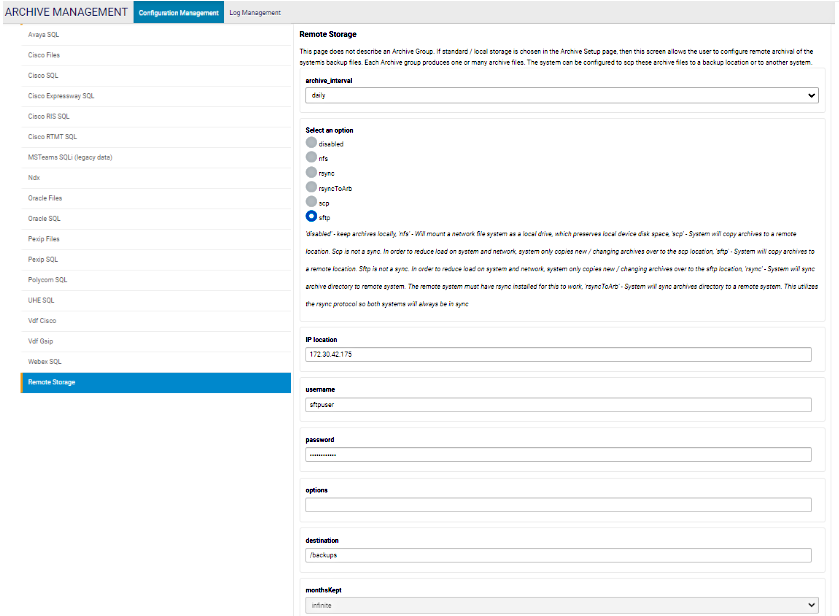Viewport: 839px width, 616px height.
Task: Choose the nfs radio option
Action: click(312, 158)
